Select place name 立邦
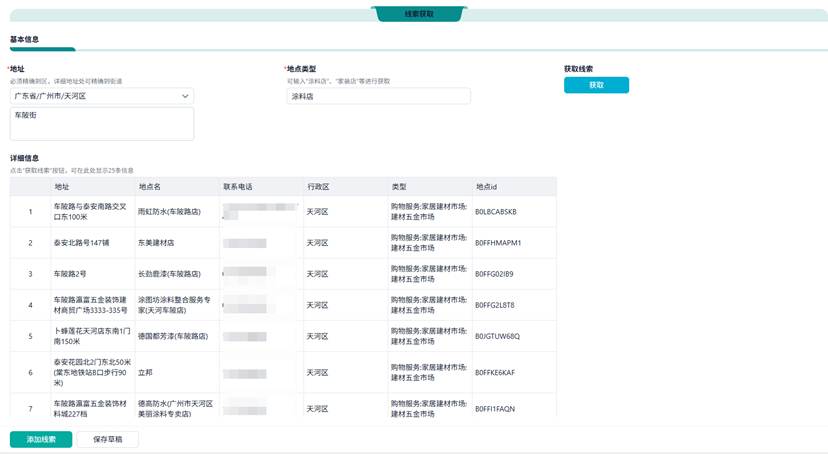Screen dimensions: 828x454 pyautogui.click(x=145, y=373)
